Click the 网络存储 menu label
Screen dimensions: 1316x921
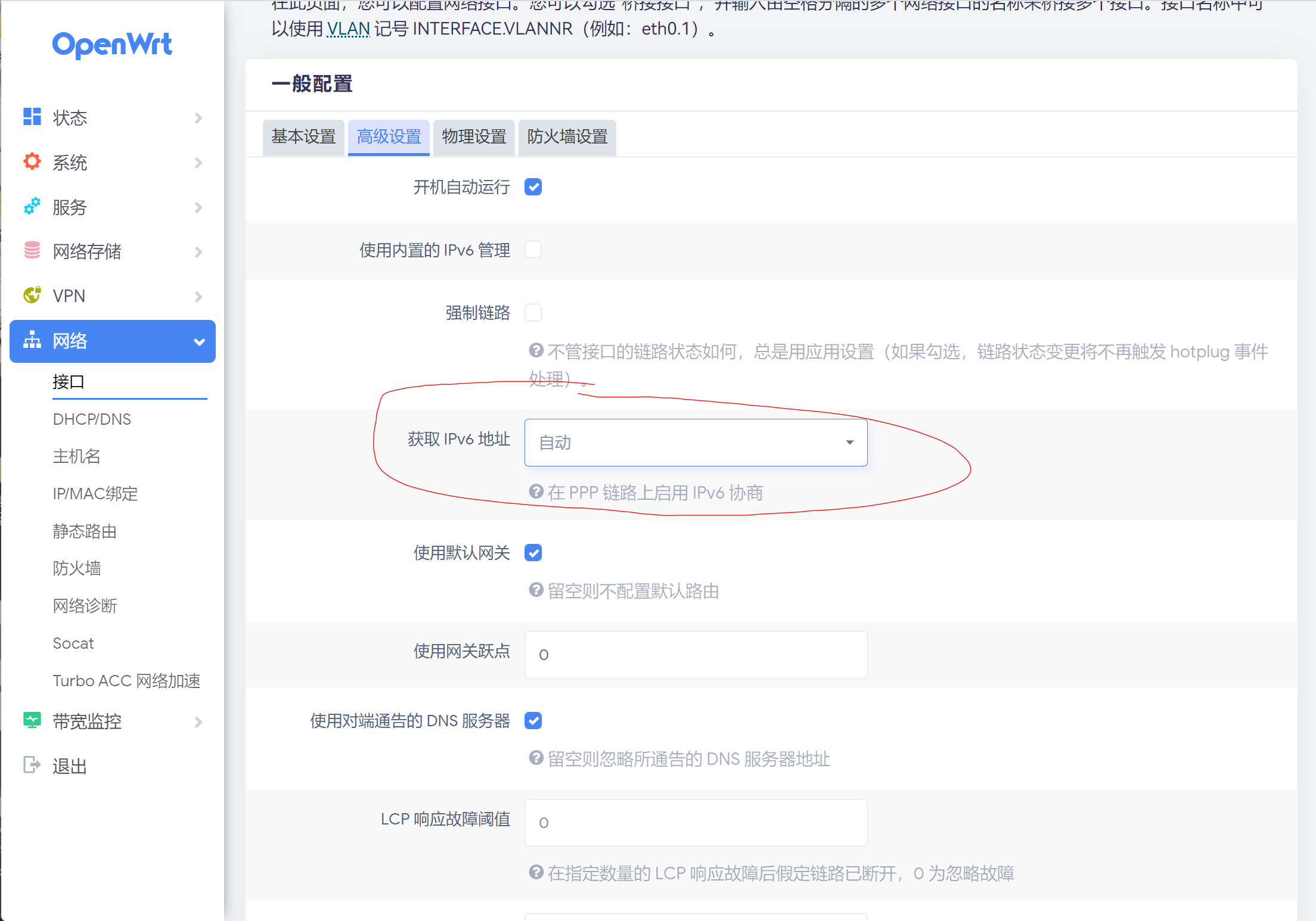point(87,251)
